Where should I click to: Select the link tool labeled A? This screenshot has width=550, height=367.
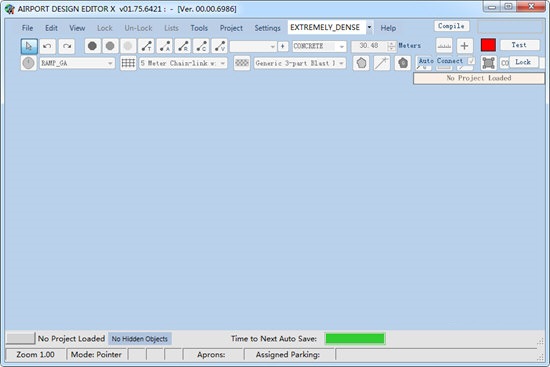pyautogui.click(x=165, y=46)
